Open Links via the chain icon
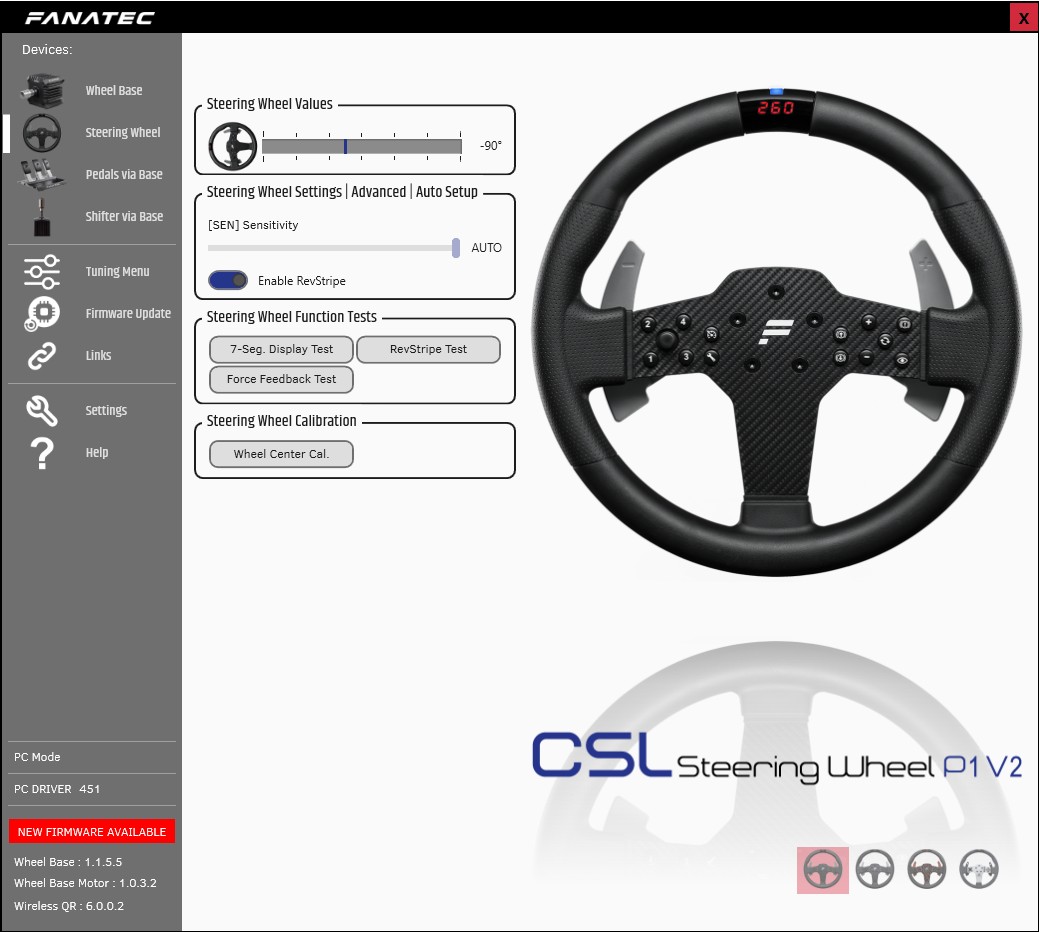The height and width of the screenshot is (932, 1039). click(x=42, y=355)
